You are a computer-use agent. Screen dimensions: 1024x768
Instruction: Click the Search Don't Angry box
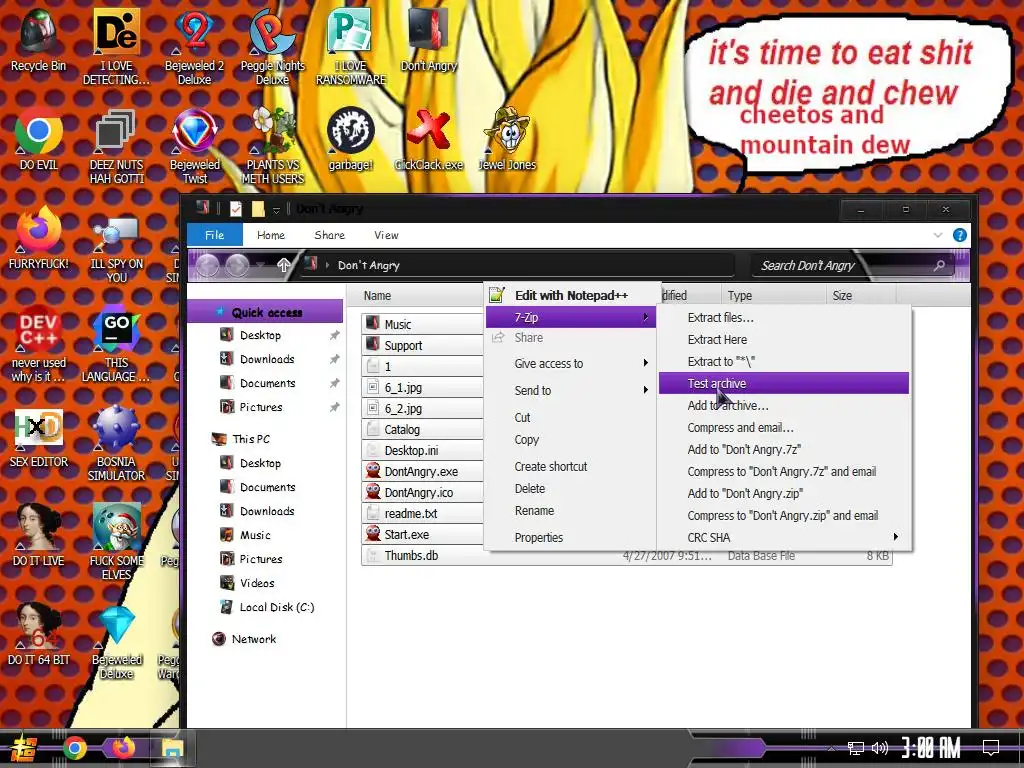(x=852, y=265)
